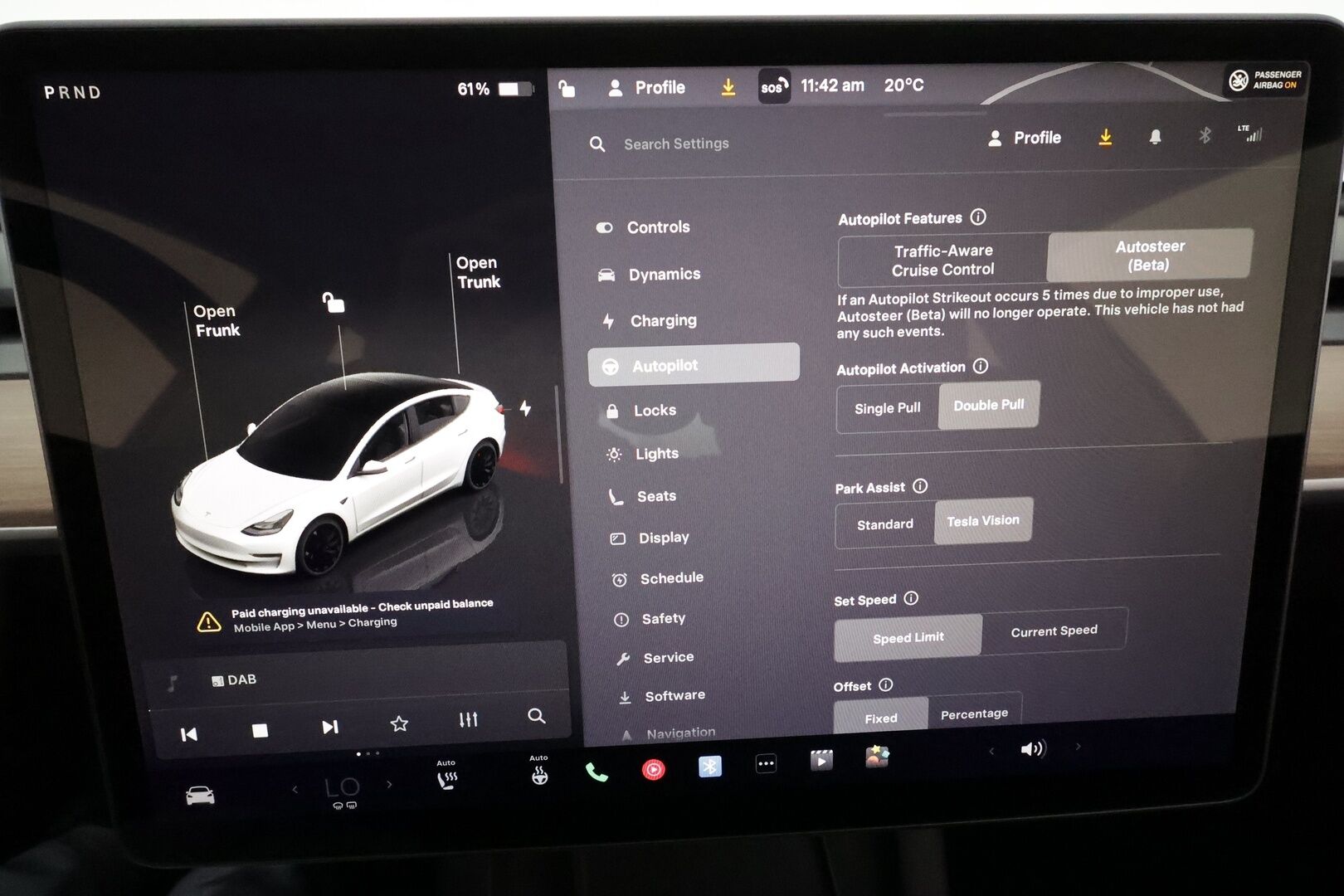
Task: Set Park Assist to Tesla Vision
Action: (983, 521)
